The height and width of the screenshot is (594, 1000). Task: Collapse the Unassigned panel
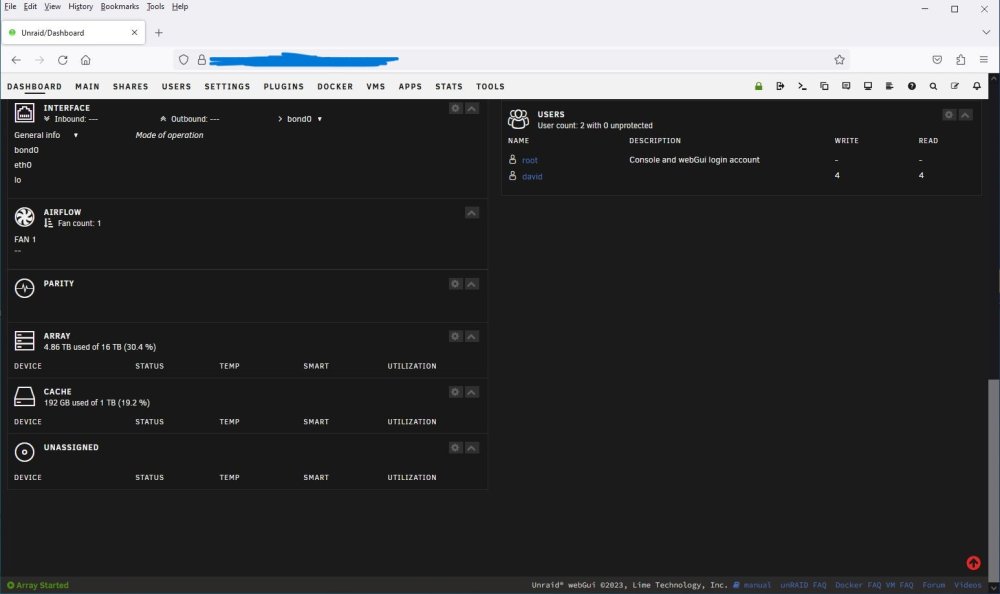tap(472, 448)
